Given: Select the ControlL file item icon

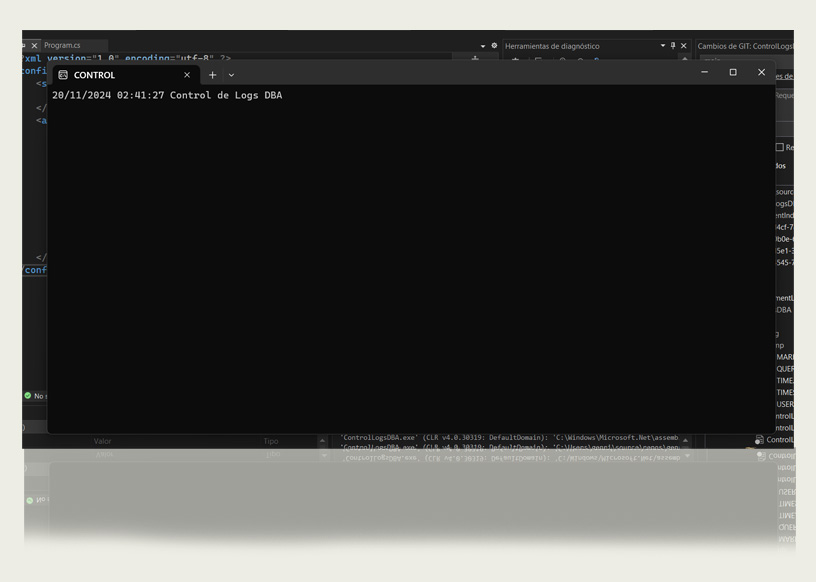Looking at the screenshot, I should pyautogui.click(x=760, y=440).
